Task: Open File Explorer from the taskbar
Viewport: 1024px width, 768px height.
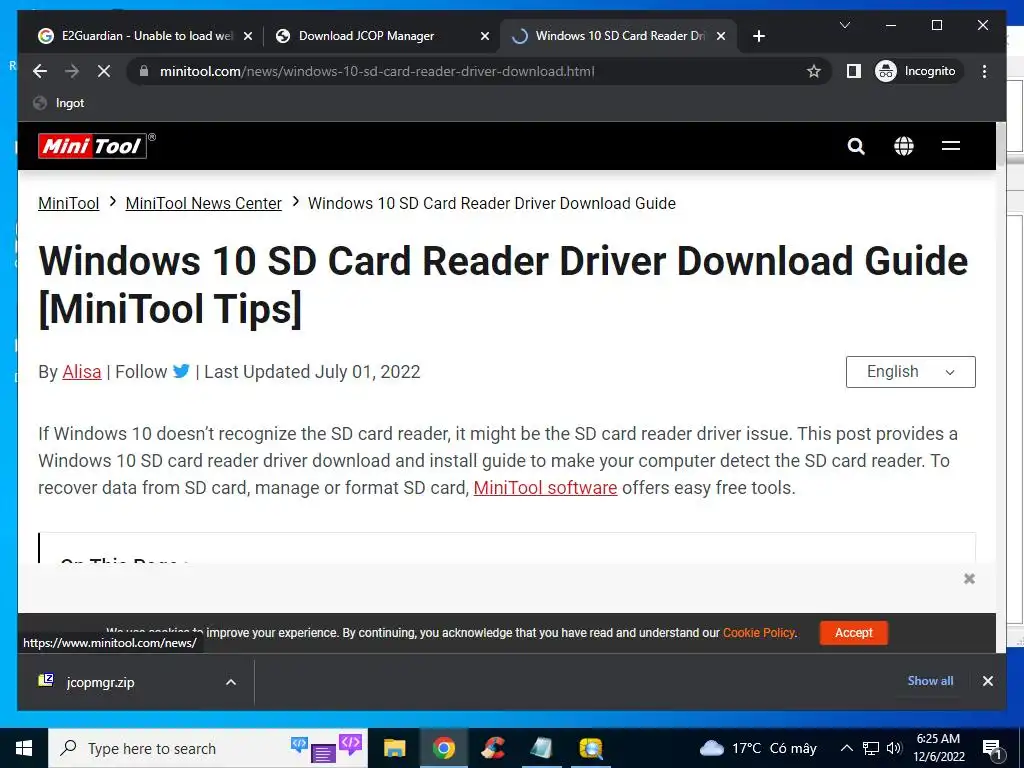Action: coord(394,748)
